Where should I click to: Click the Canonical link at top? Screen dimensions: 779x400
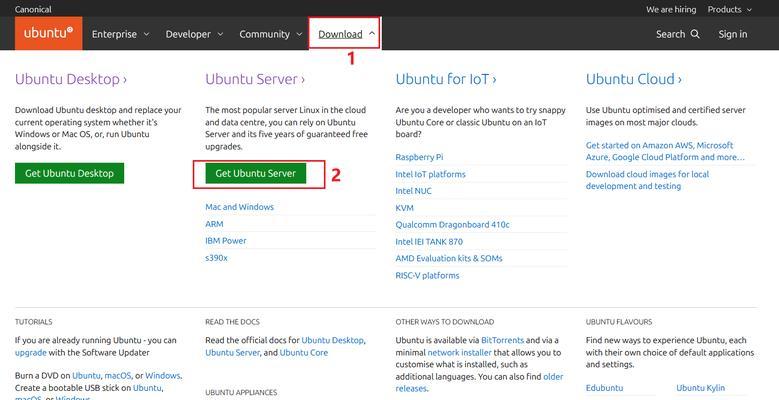(33, 9)
